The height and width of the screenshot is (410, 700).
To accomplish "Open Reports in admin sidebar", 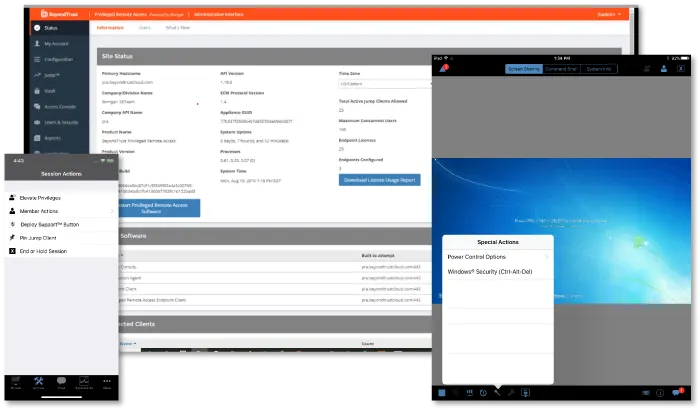I will 59,138.
